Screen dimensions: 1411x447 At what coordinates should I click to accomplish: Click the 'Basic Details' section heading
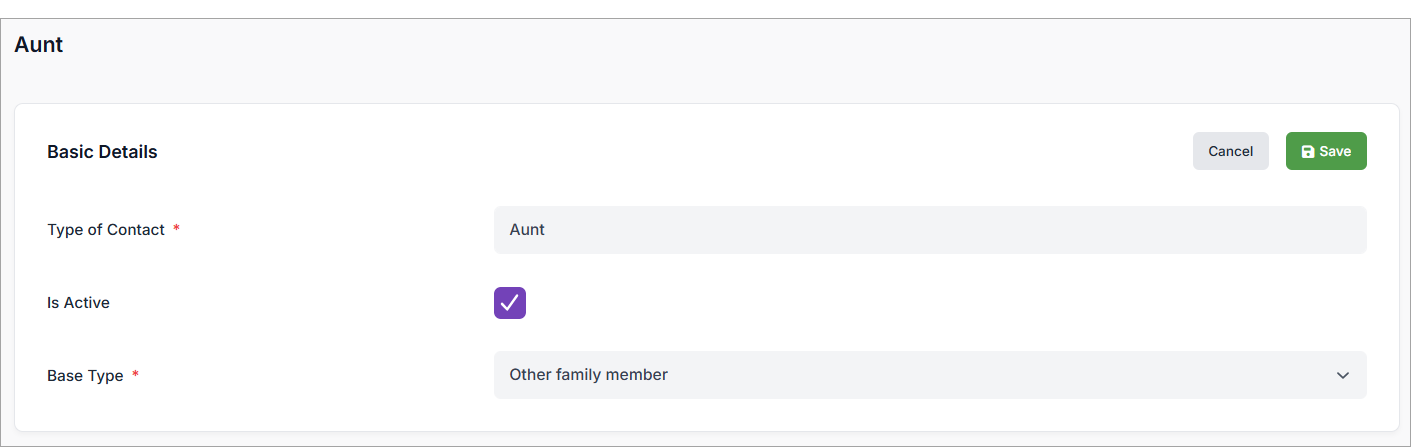click(x=102, y=152)
